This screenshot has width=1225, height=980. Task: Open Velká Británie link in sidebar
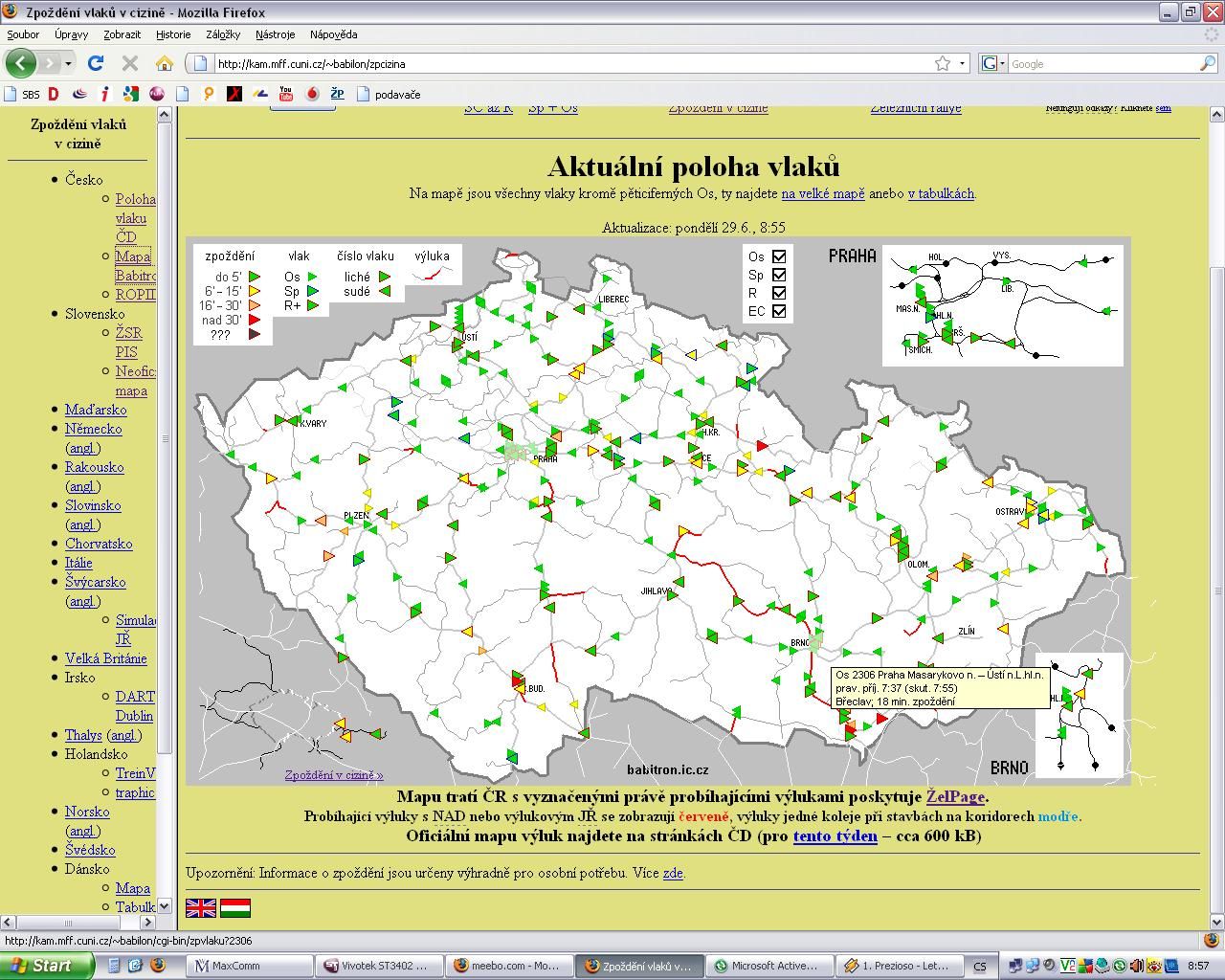106,658
